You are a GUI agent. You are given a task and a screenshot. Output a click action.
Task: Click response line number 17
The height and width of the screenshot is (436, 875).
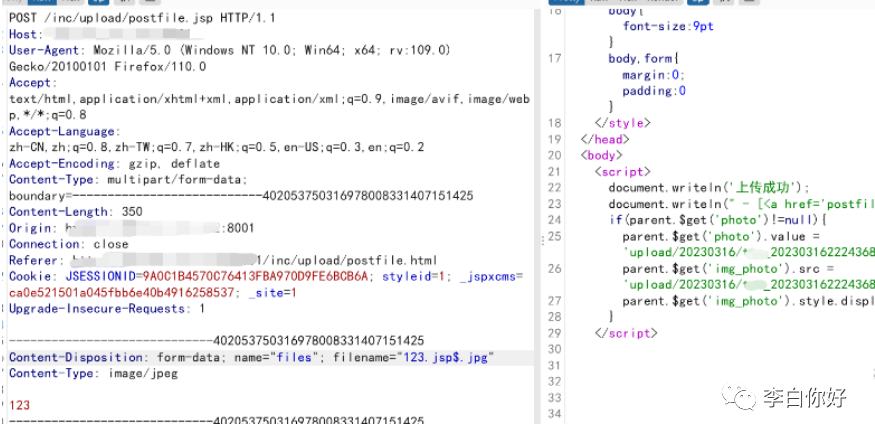click(x=554, y=58)
